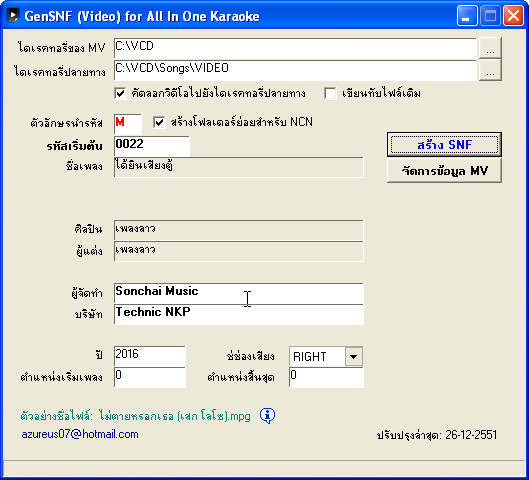Click the starting code 0022 field
This screenshot has width=529, height=480.
pos(152,146)
